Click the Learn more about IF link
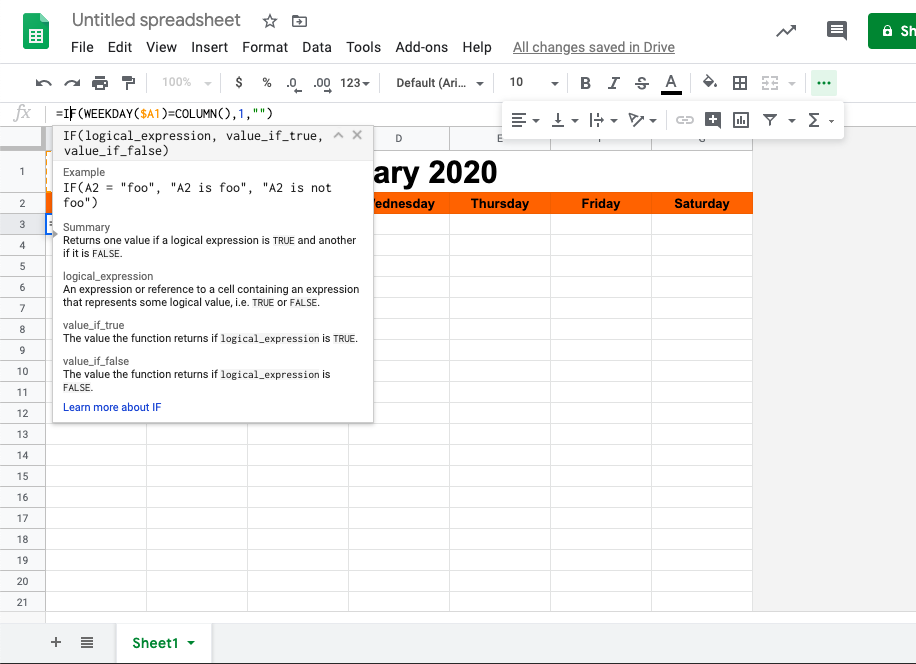The height and width of the screenshot is (664, 916). click(x=112, y=407)
